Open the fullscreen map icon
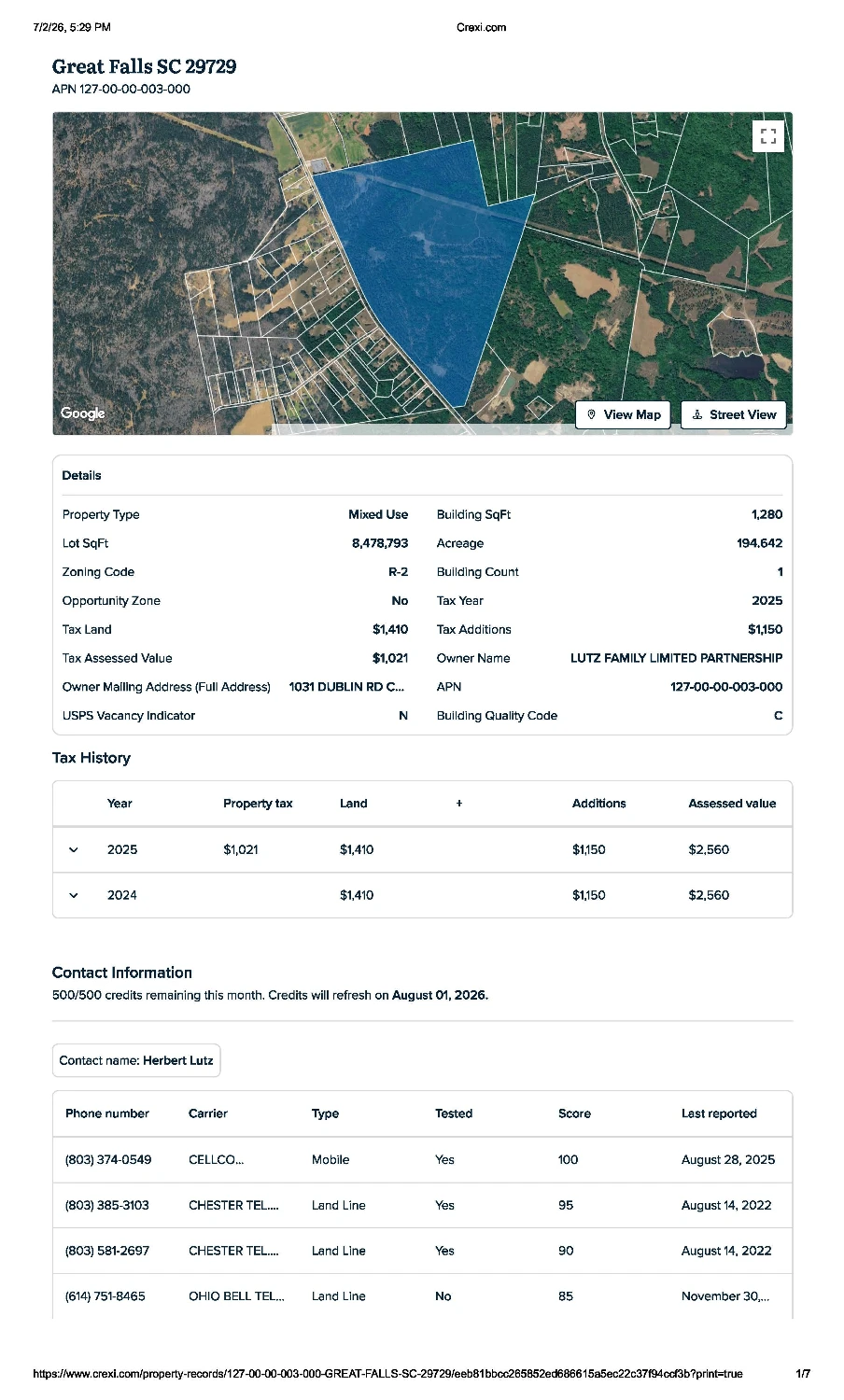This screenshot has height=1400, width=844. pyautogui.click(x=767, y=136)
